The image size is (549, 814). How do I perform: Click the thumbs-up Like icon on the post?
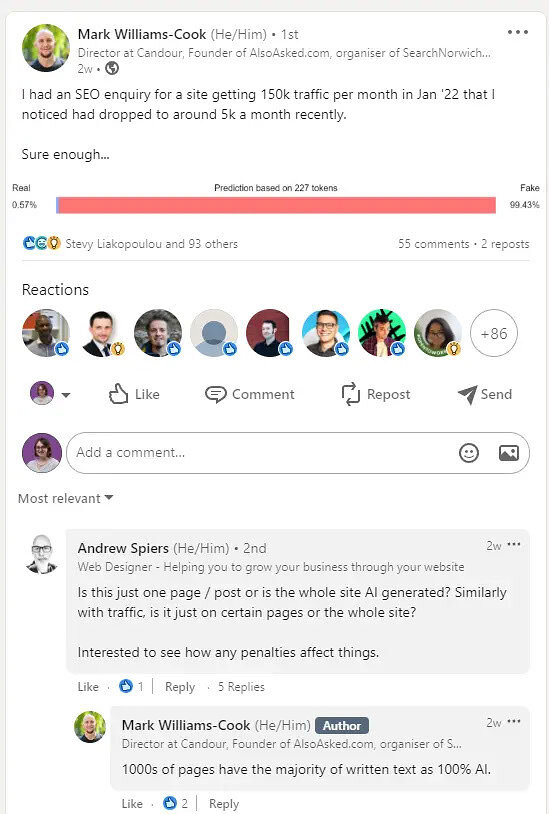click(x=118, y=394)
